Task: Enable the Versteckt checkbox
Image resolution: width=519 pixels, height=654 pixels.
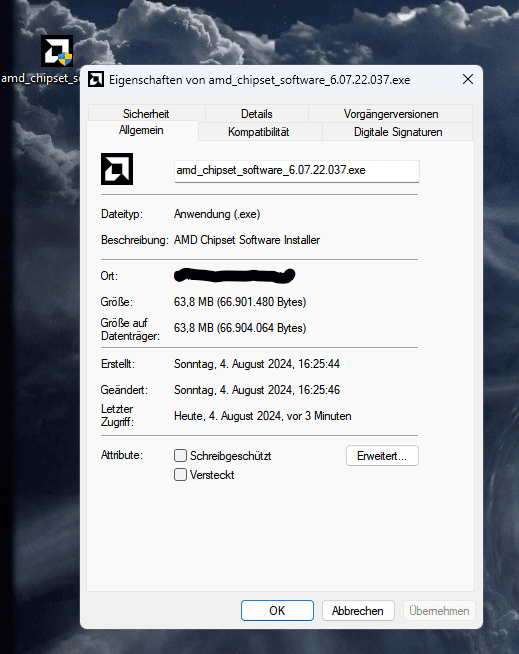Action: [x=180, y=475]
